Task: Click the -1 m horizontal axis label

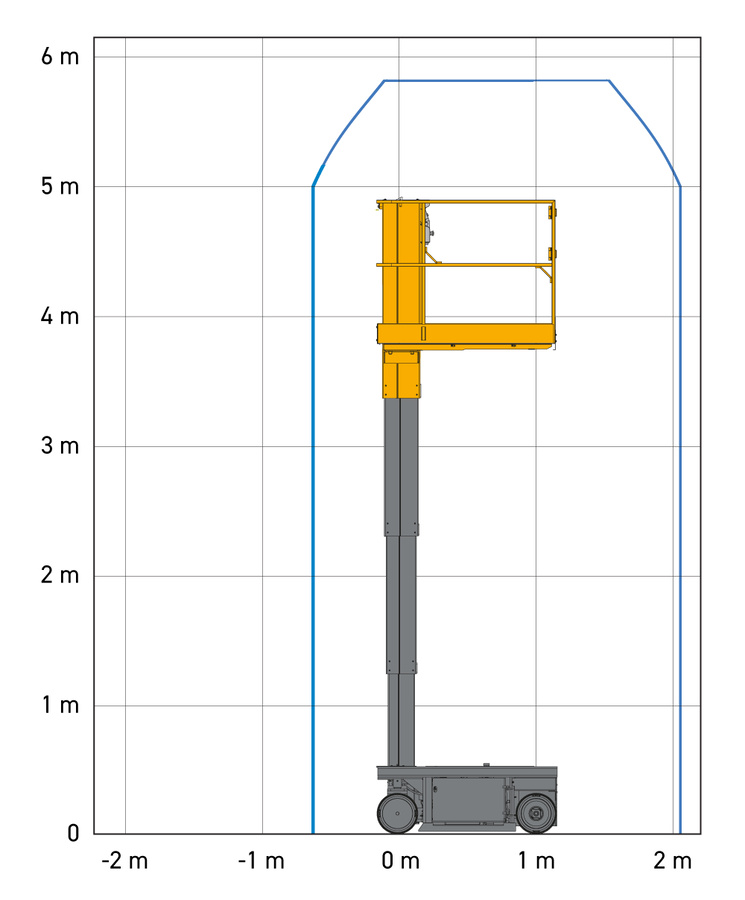Action: [262, 861]
